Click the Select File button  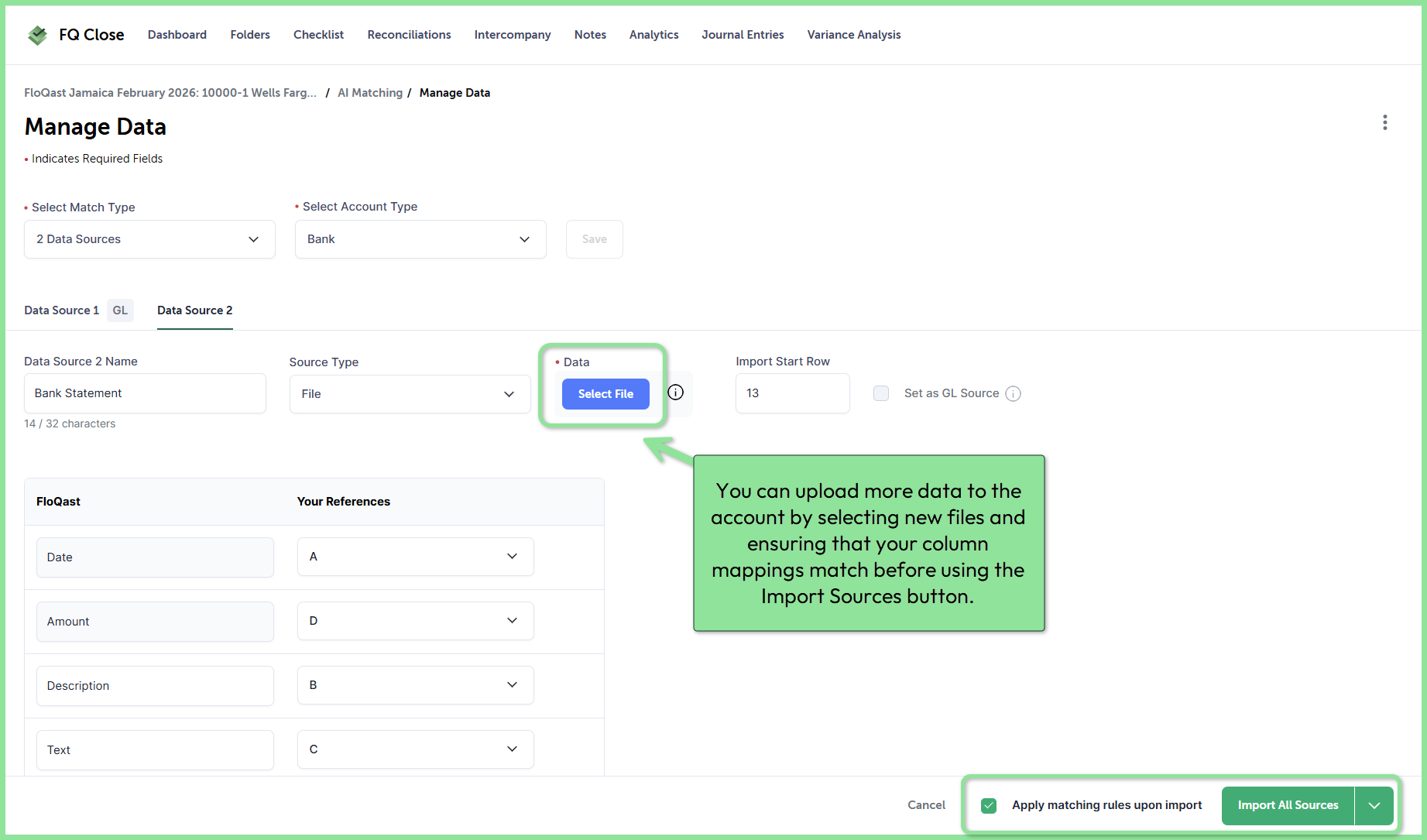[605, 394]
